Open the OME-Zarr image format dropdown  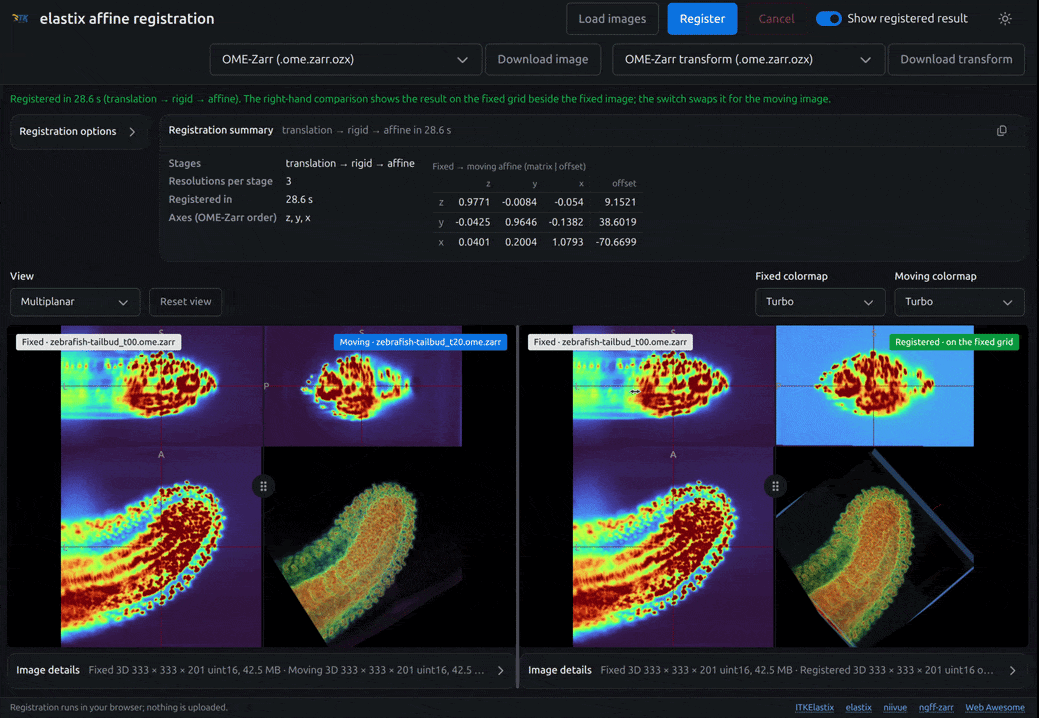coord(345,60)
